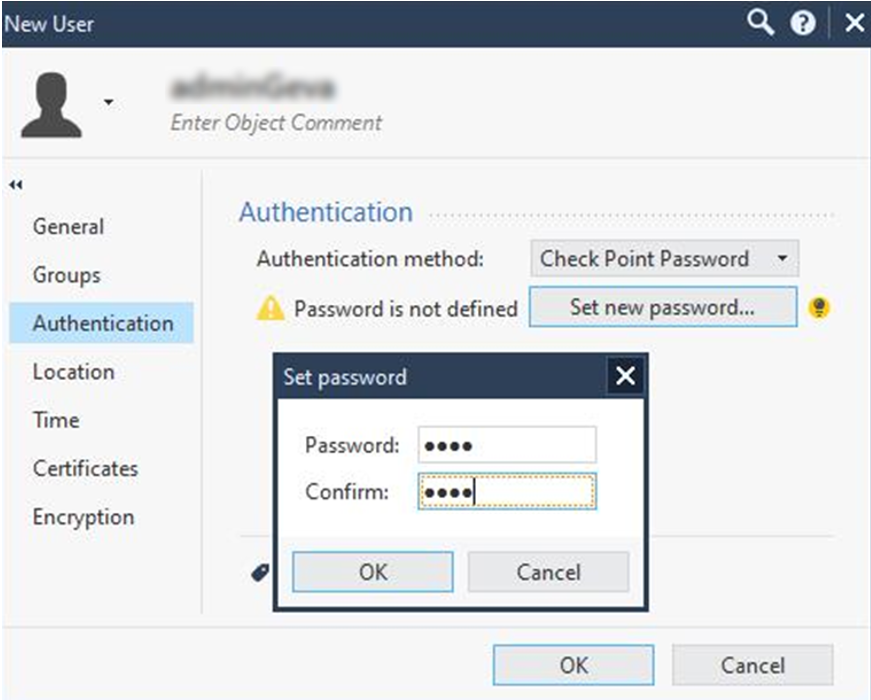This screenshot has height=700, width=871.
Task: Click the lightbulb hint icon
Action: click(819, 307)
